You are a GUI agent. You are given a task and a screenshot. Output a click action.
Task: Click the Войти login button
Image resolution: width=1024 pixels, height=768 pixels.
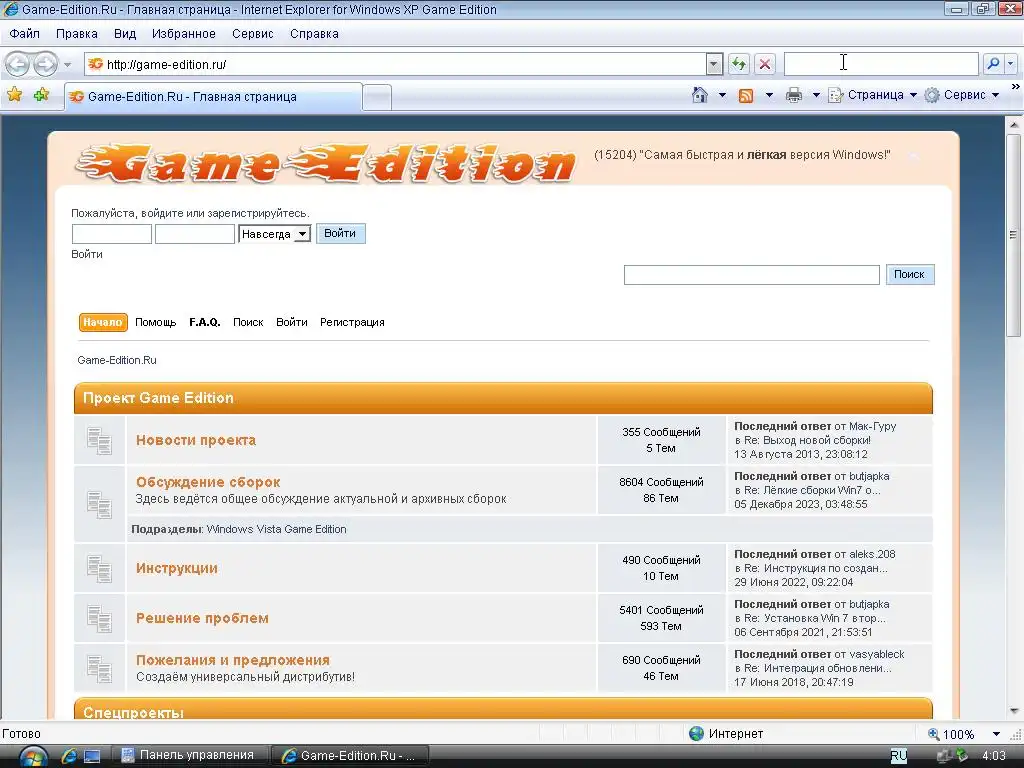pyautogui.click(x=340, y=233)
